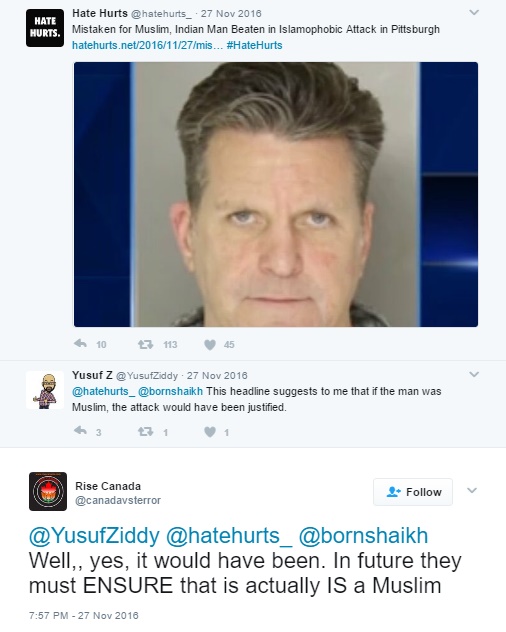Open the Rise Canada profile avatar
This screenshot has width=506, height=632.
48,491
